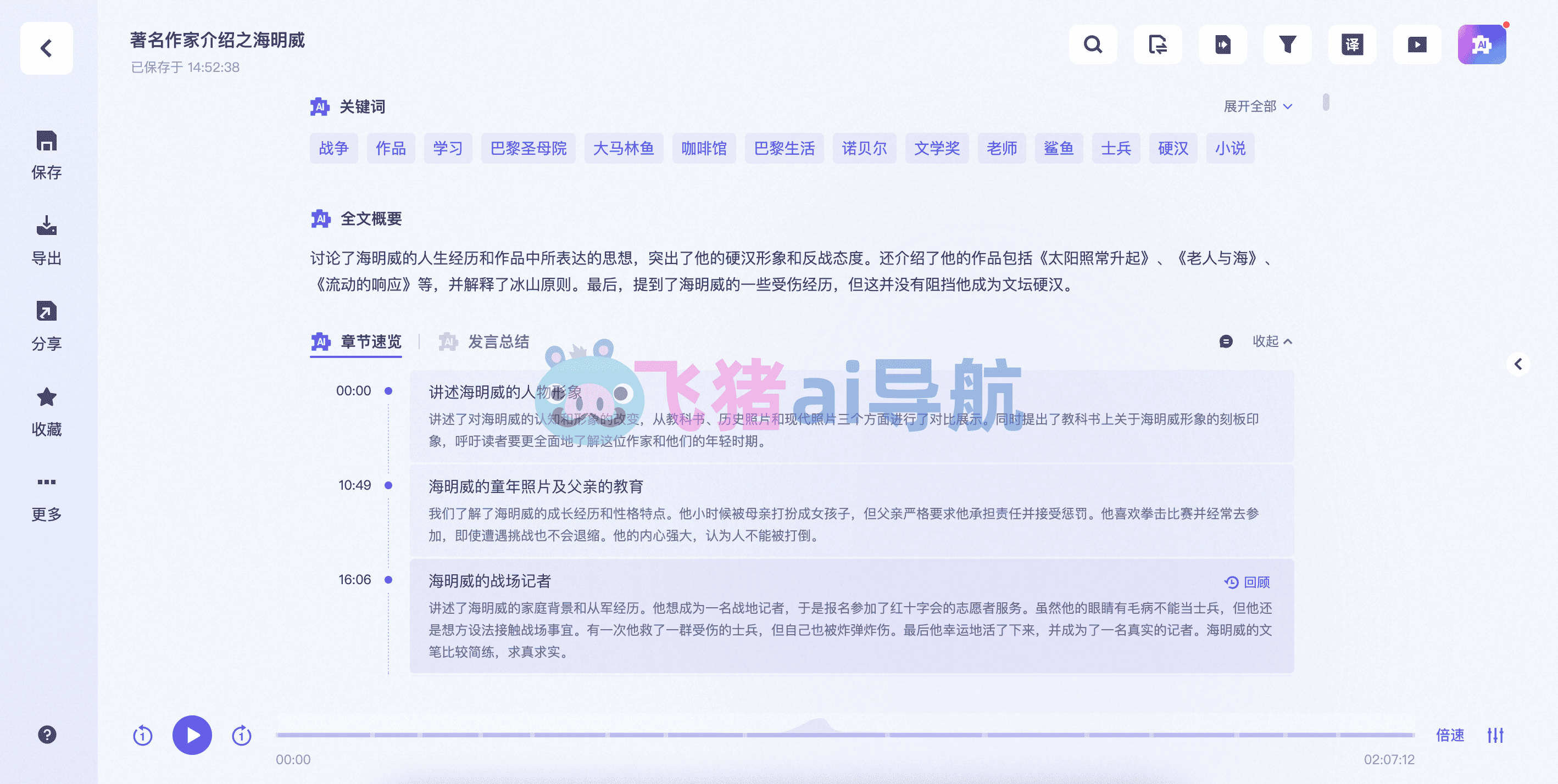
Task: Select the 学习 keyword tag
Action: [448, 148]
